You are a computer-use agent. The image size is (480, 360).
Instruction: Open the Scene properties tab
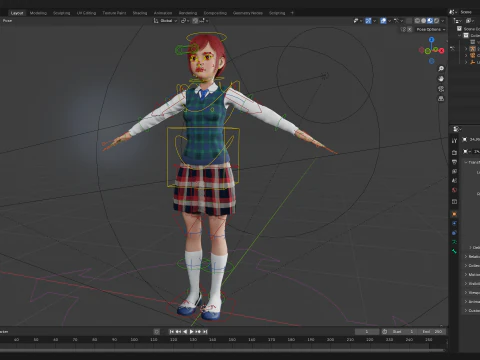click(454, 181)
